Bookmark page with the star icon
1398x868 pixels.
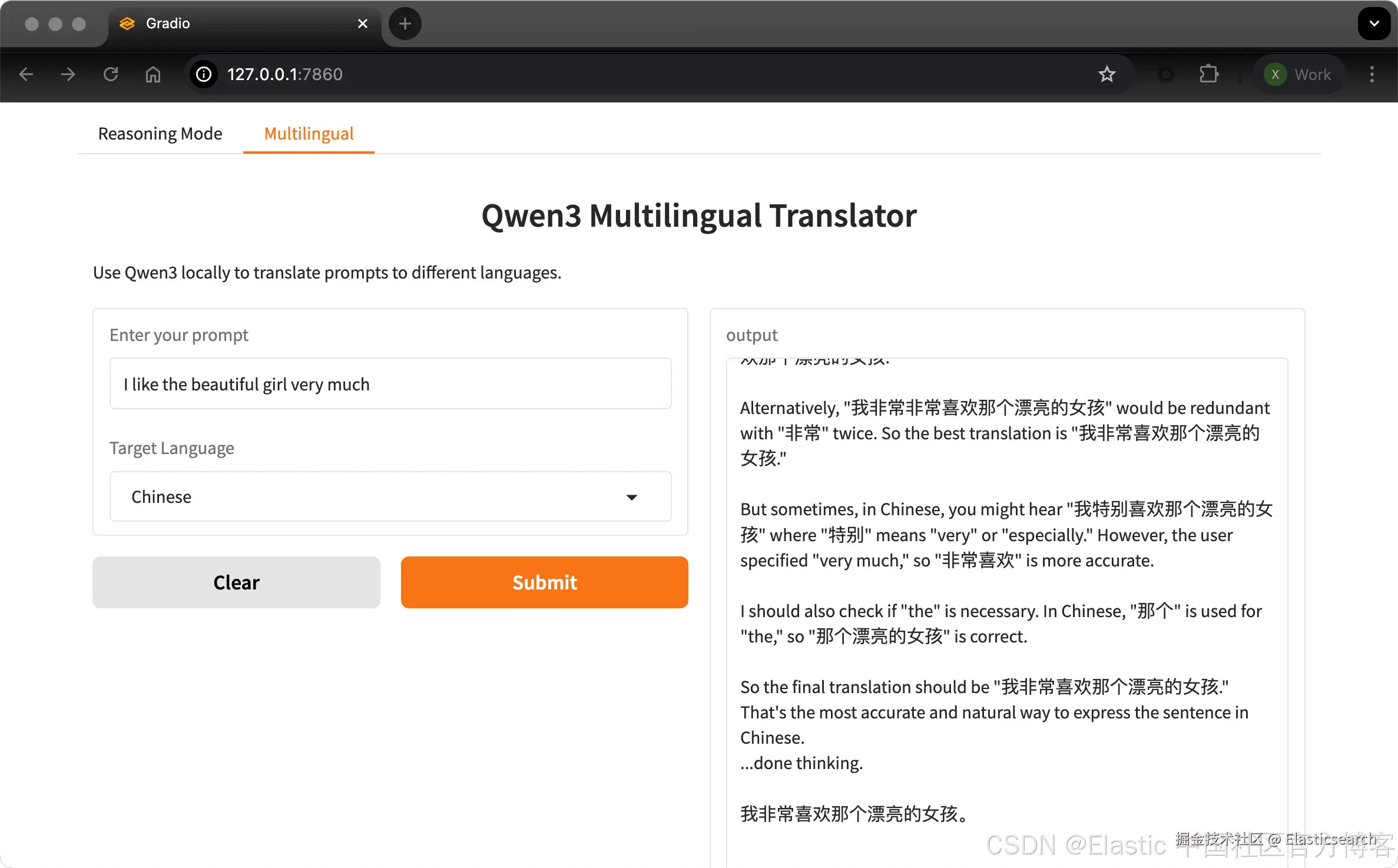pos(1107,74)
